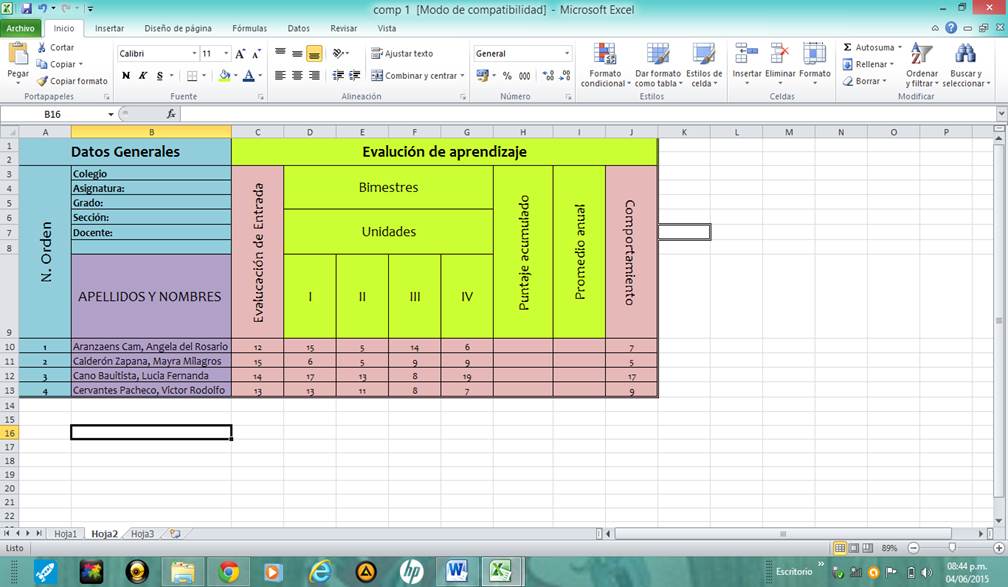Open the Fuente dialog launcher
This screenshot has width=1008, height=587.
260,95
